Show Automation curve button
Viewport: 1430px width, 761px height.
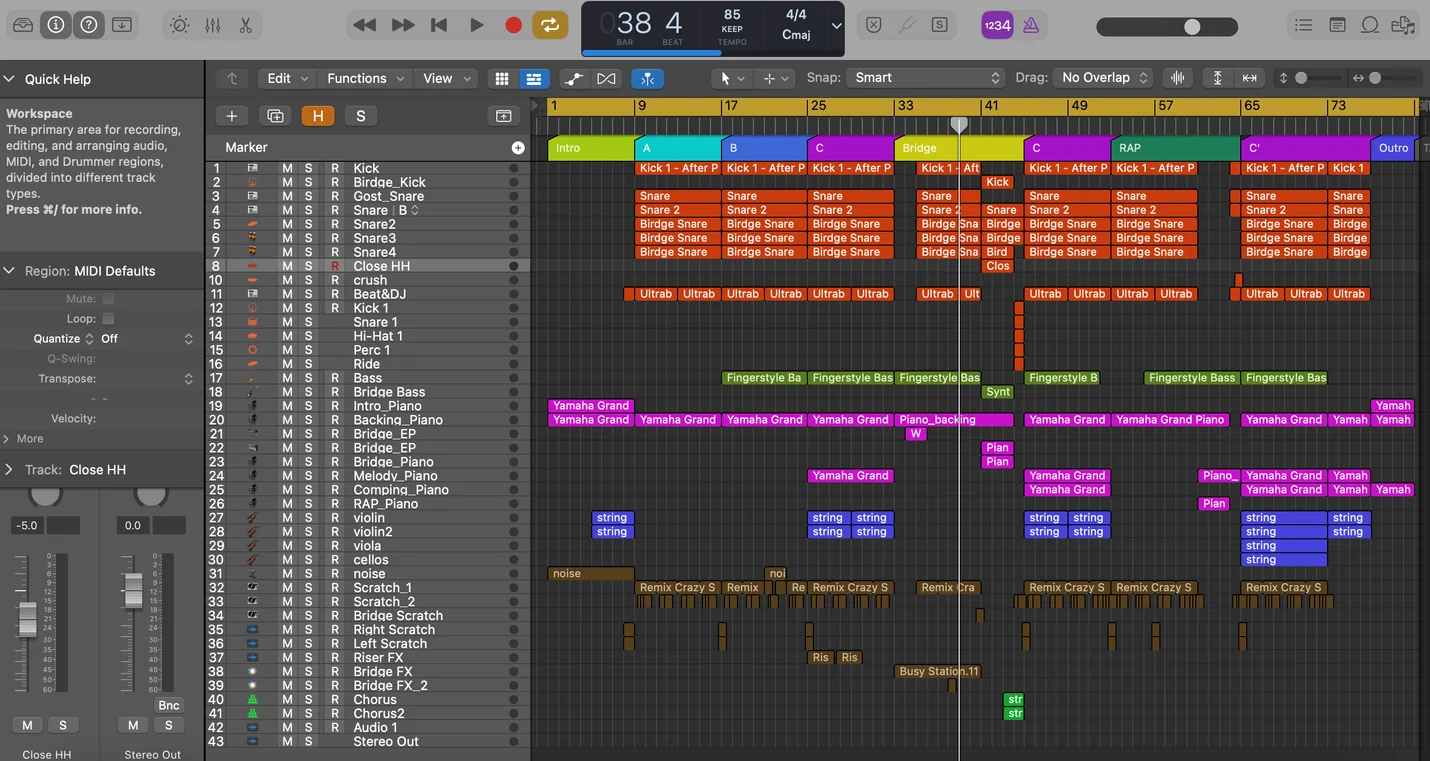pos(574,78)
